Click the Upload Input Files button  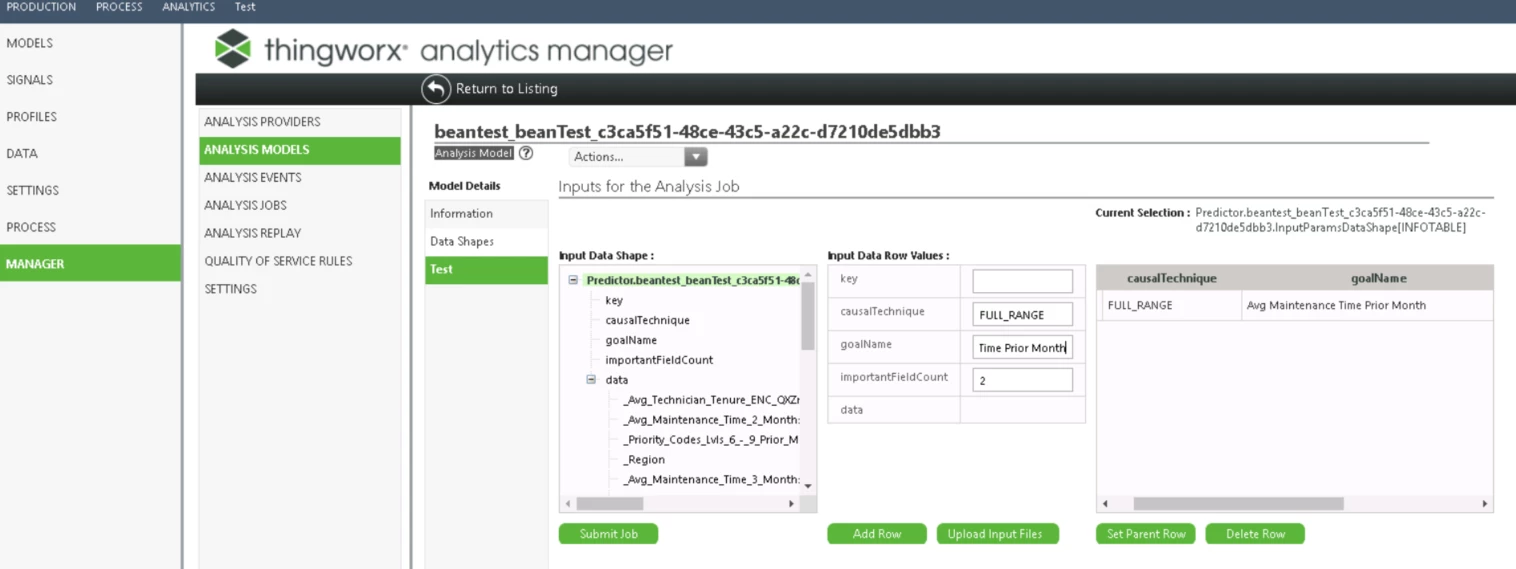[x=997, y=534]
